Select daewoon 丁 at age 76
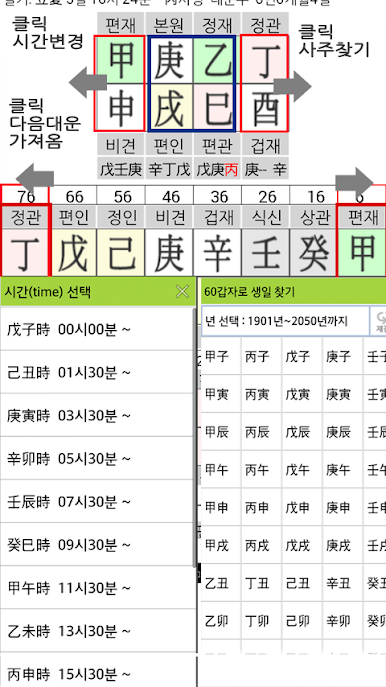Image resolution: width=386 pixels, height=687 pixels. 25,252
